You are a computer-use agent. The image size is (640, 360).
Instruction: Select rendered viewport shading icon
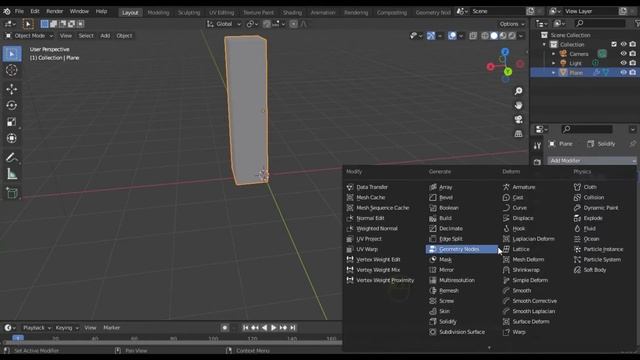tap(512, 36)
